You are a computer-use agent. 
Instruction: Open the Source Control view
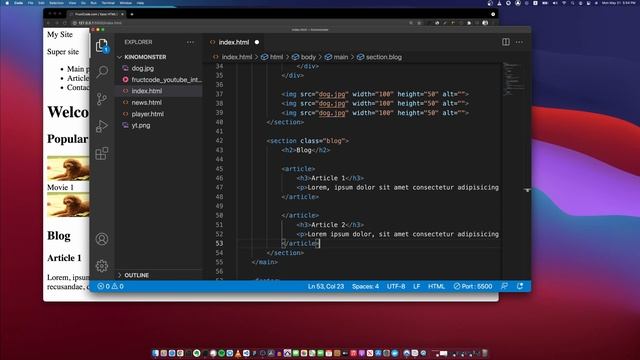point(102,99)
